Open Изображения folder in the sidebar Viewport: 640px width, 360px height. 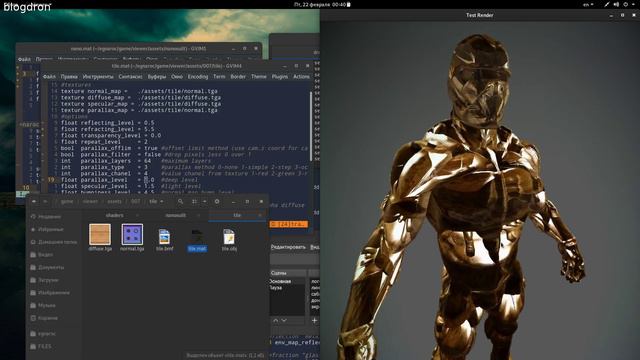point(54,293)
